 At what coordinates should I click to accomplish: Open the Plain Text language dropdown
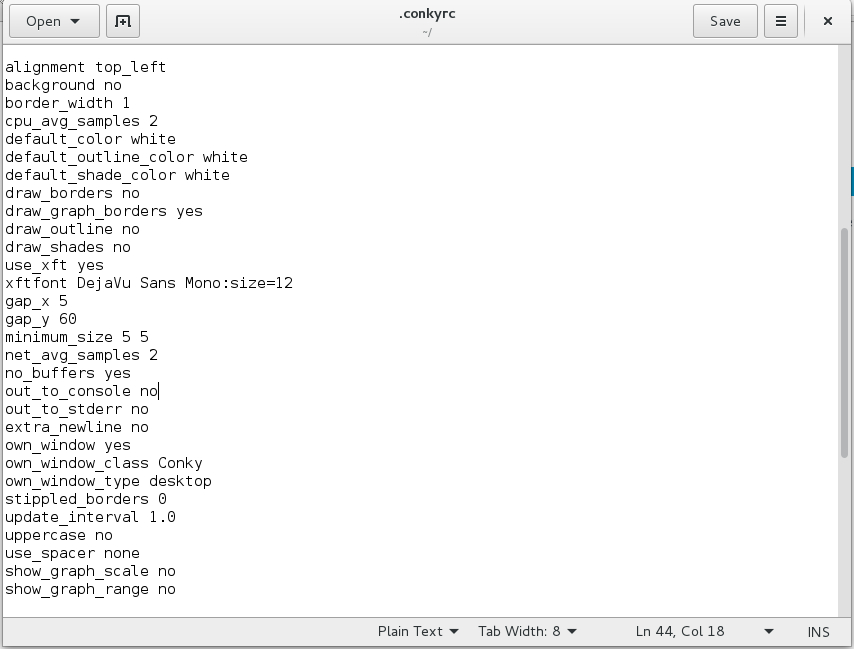[418, 631]
